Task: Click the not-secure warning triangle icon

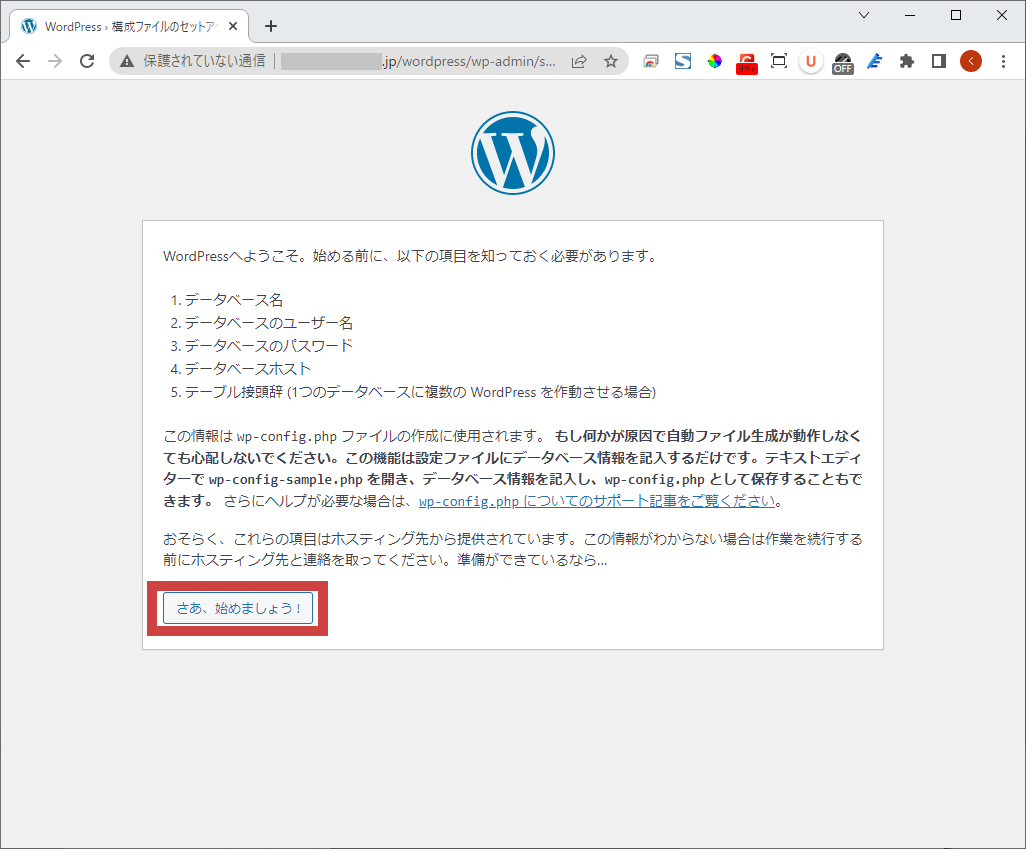Action: pos(126,61)
